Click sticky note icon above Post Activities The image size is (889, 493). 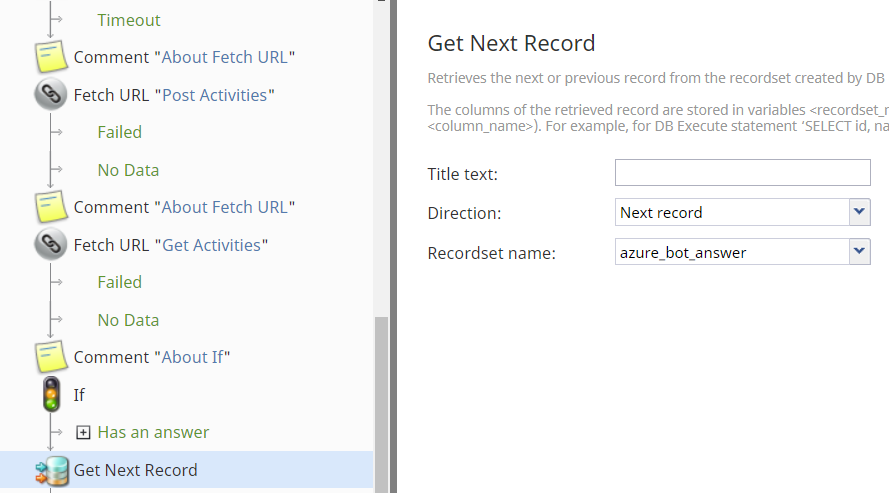point(51,57)
